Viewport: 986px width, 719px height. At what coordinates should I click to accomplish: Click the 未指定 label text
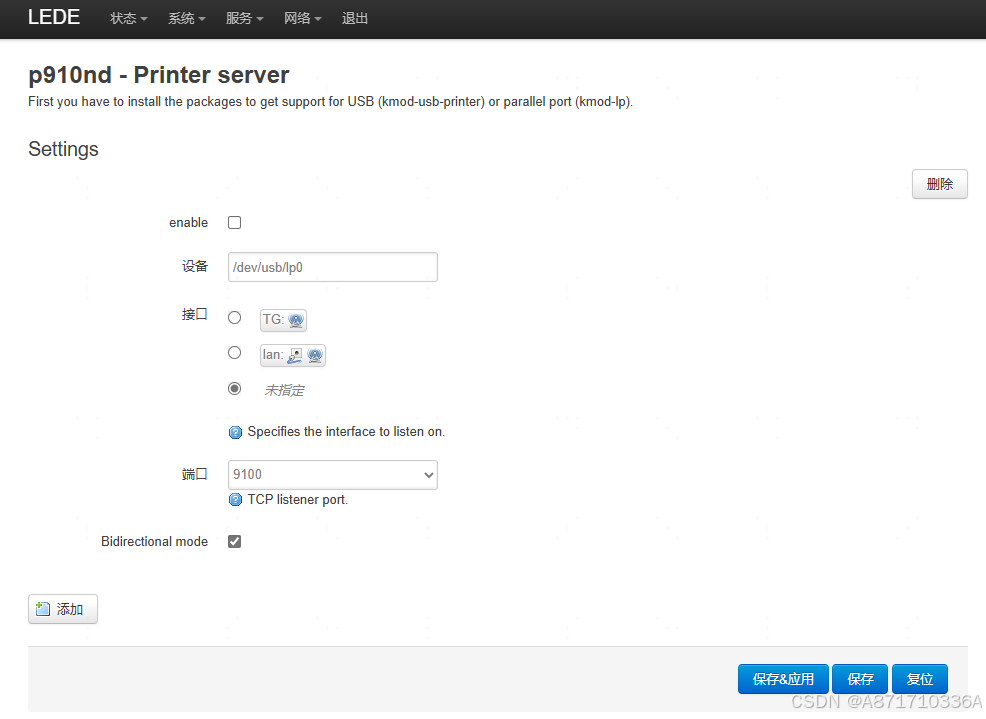click(x=284, y=391)
